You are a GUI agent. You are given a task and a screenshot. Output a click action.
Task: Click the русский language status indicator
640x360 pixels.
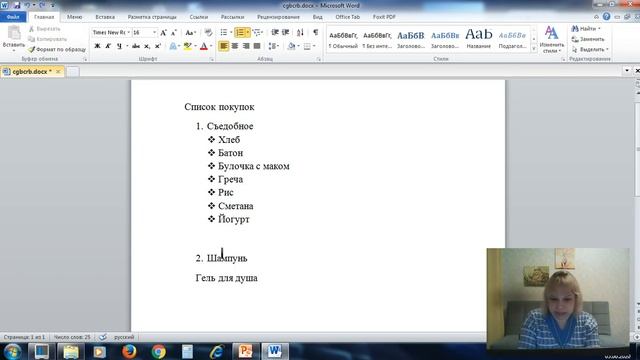click(124, 337)
